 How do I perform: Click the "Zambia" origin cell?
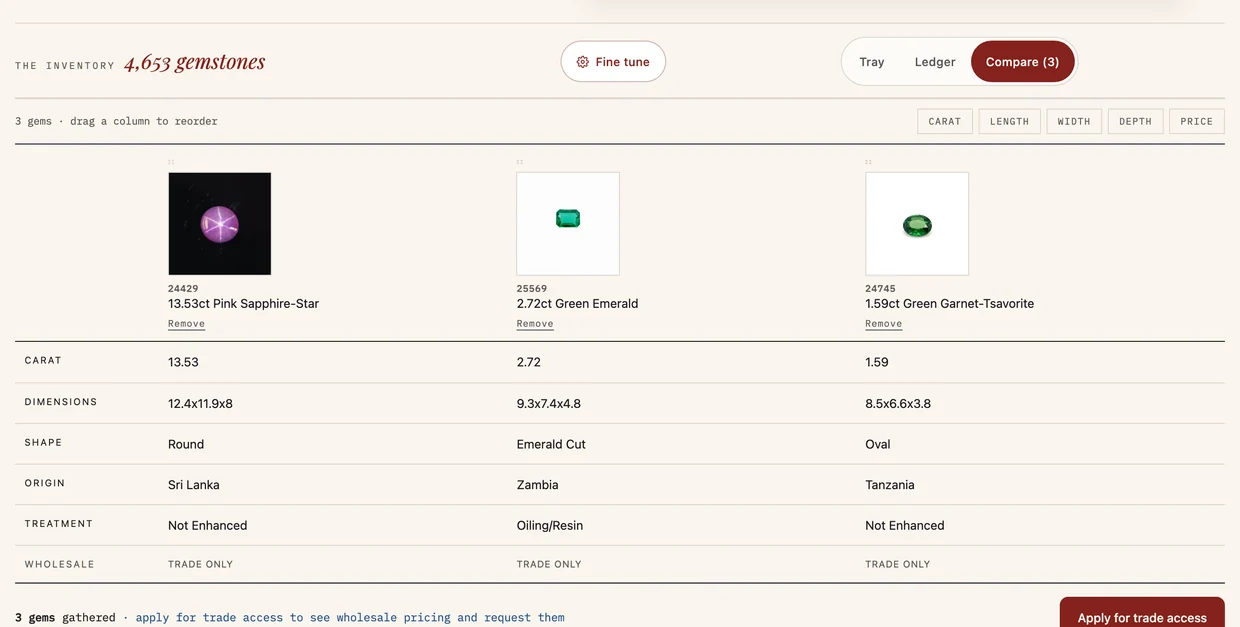[538, 485]
